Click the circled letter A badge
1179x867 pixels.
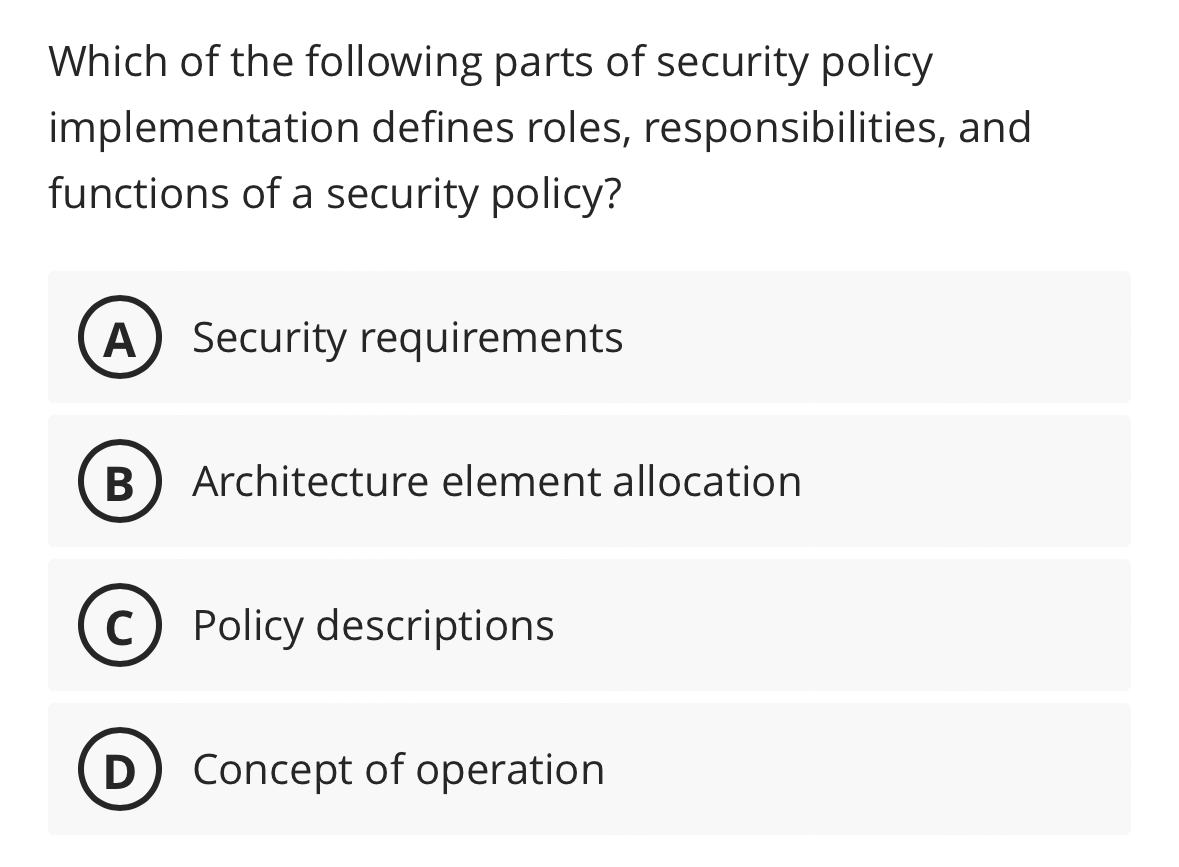[119, 338]
